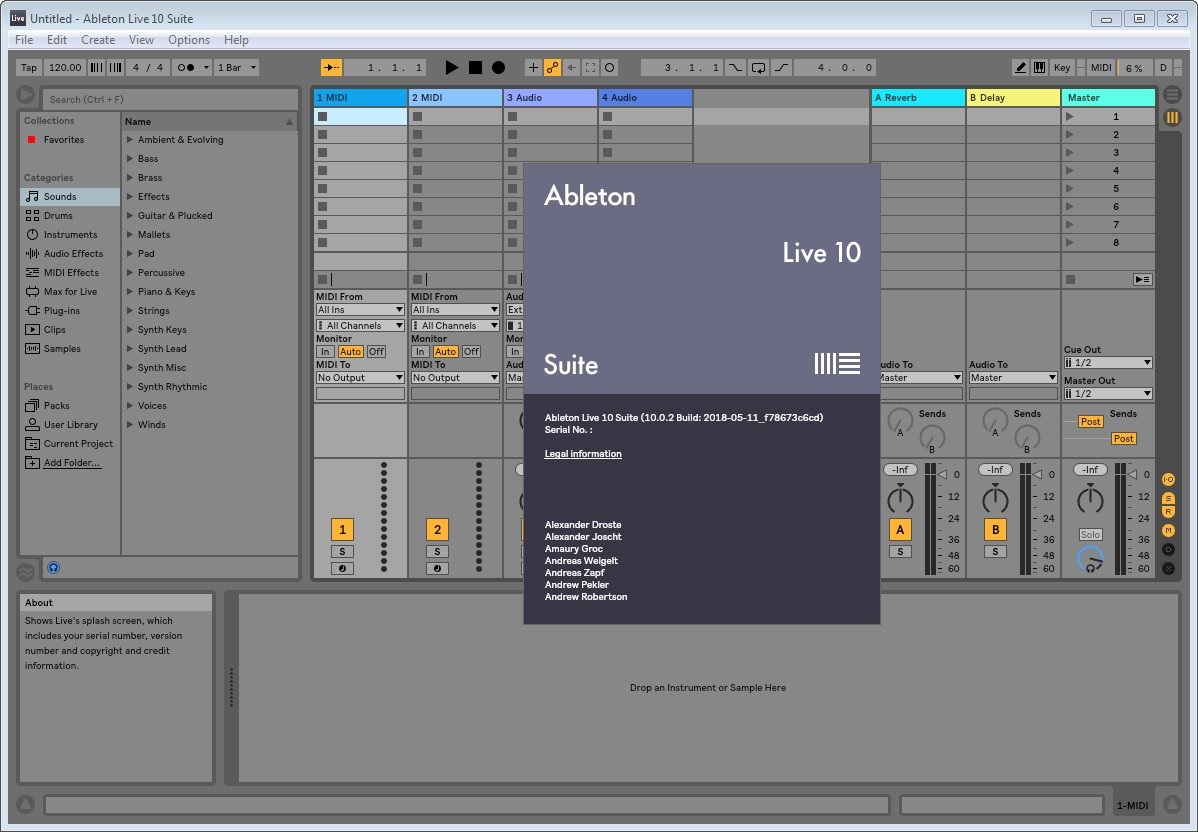Open track 2 MIDI To No Output dropdown
The height and width of the screenshot is (832, 1198).
(455, 377)
